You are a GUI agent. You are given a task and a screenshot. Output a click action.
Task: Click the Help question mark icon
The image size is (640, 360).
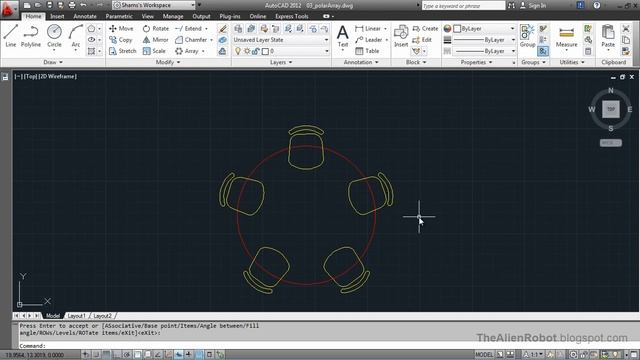(597, 5)
